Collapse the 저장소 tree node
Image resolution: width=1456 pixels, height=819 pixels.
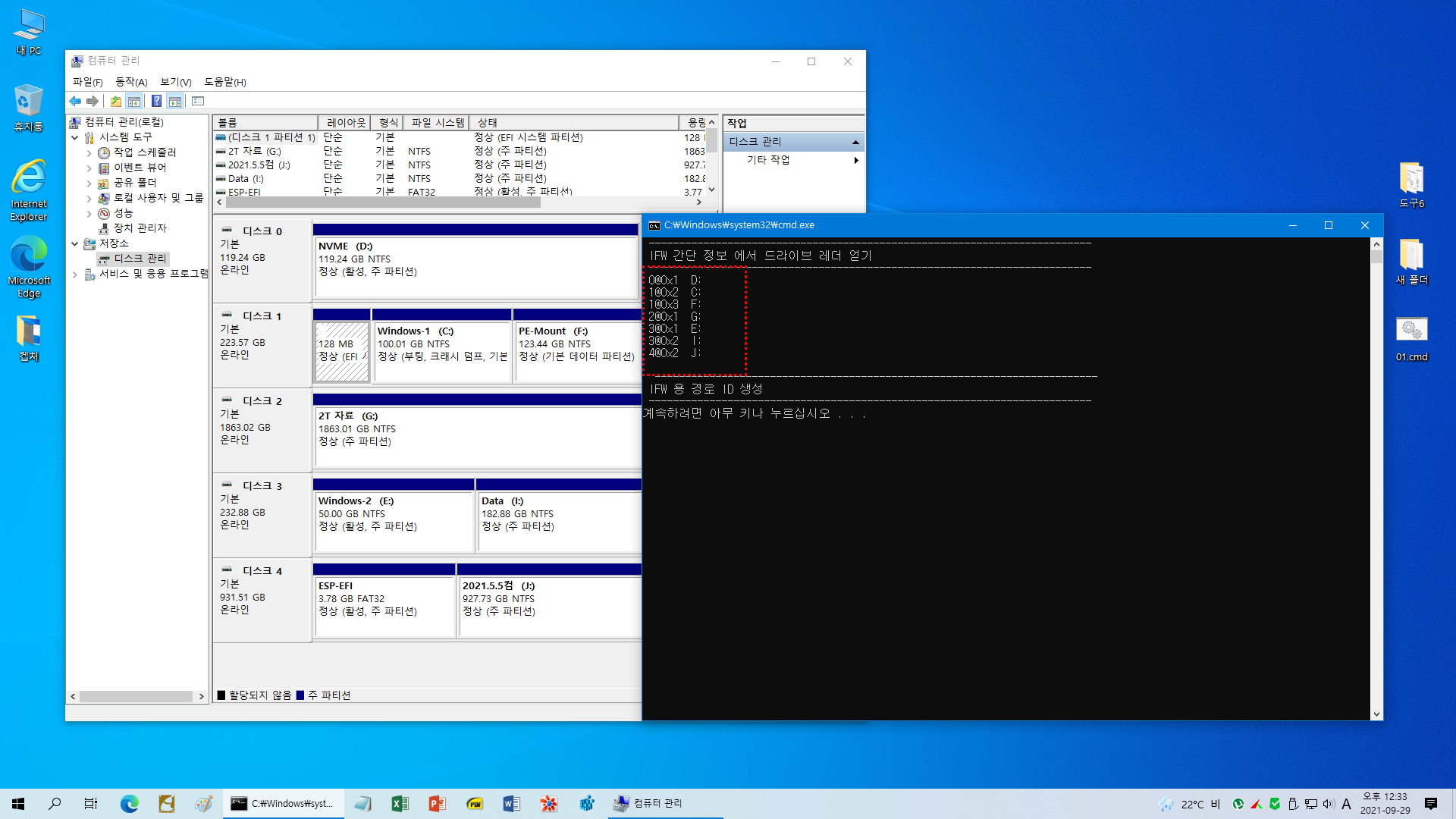click(74, 243)
